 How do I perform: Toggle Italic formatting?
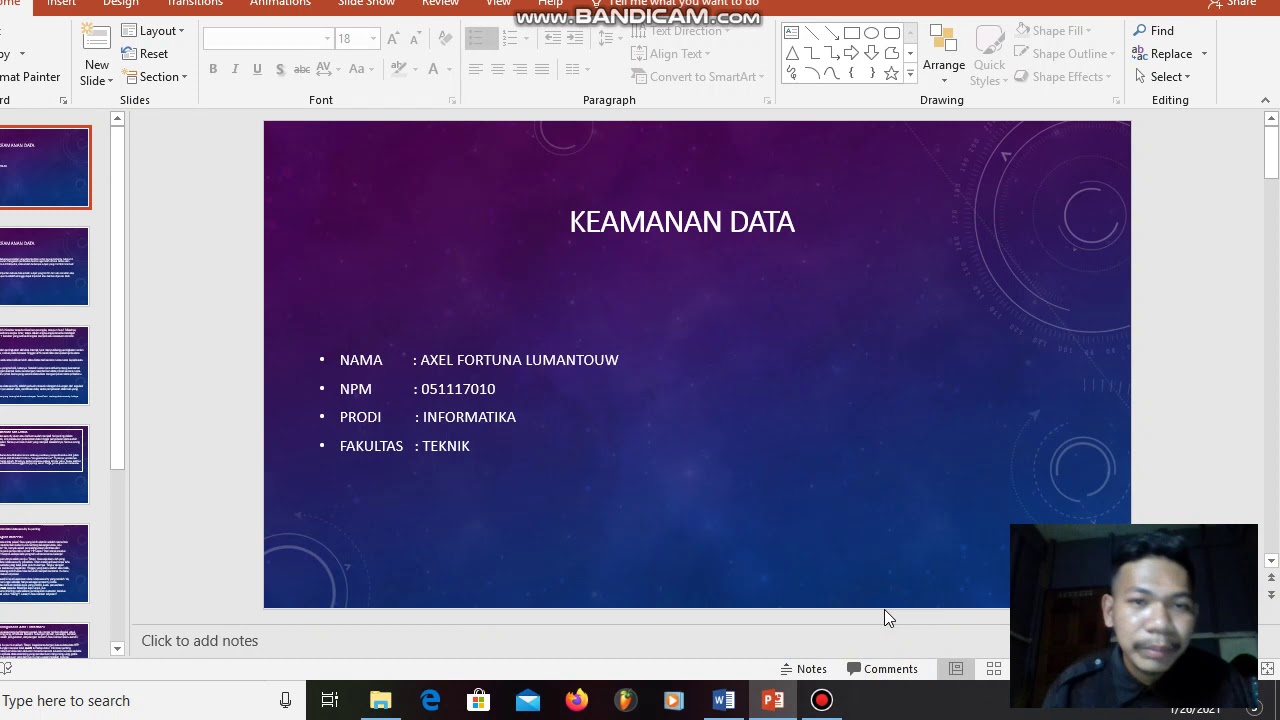pos(235,69)
